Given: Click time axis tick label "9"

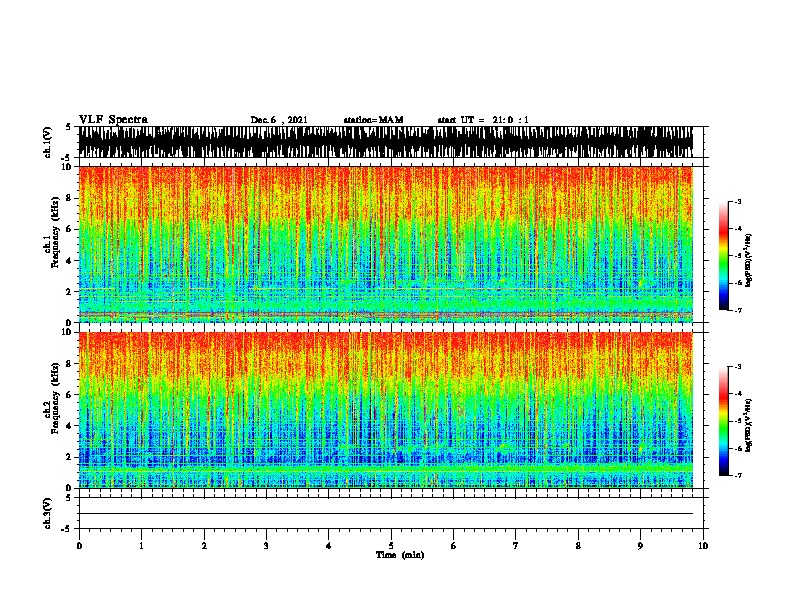Looking at the screenshot, I should [x=640, y=546].
